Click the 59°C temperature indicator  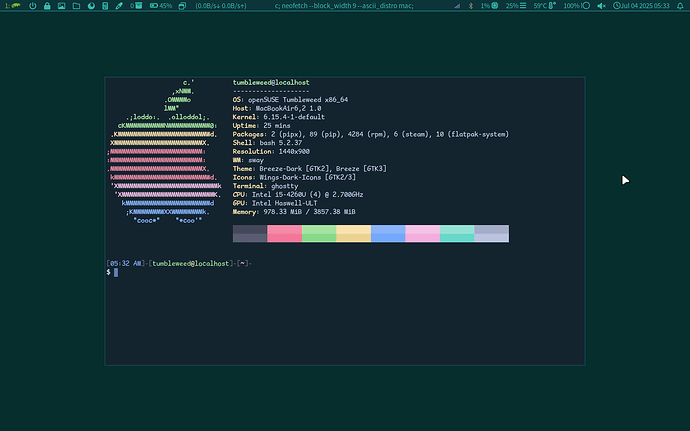coord(545,6)
